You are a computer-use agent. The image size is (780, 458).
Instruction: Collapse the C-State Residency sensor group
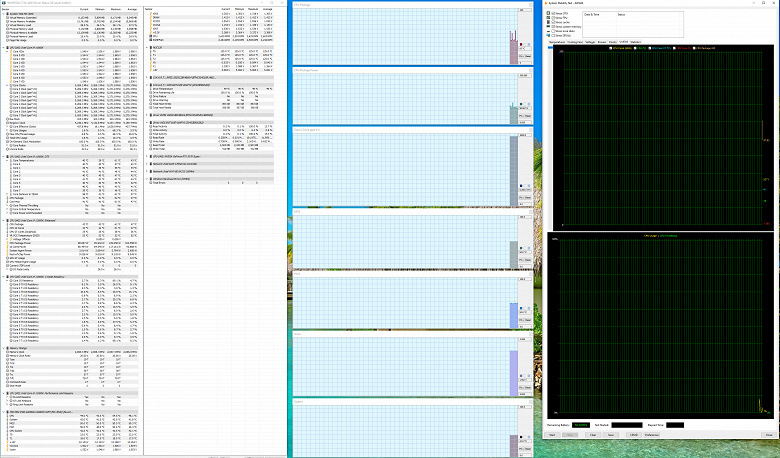[3, 276]
